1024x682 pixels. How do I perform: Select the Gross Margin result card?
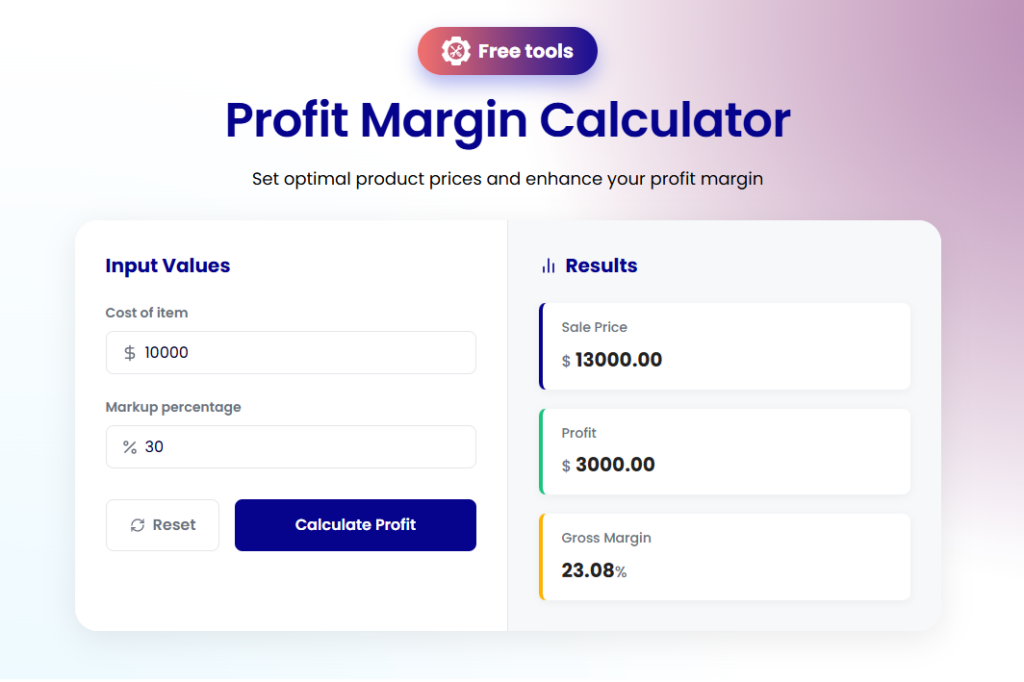724,556
